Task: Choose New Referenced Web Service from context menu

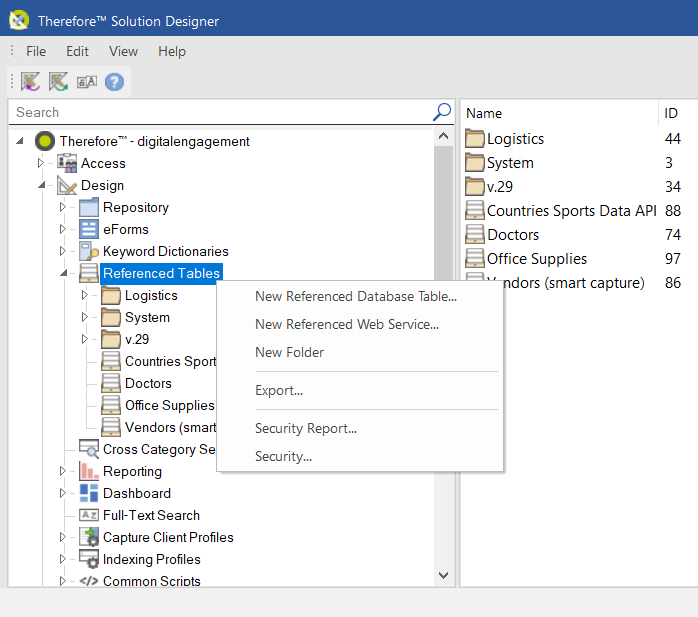Action: pos(360,324)
